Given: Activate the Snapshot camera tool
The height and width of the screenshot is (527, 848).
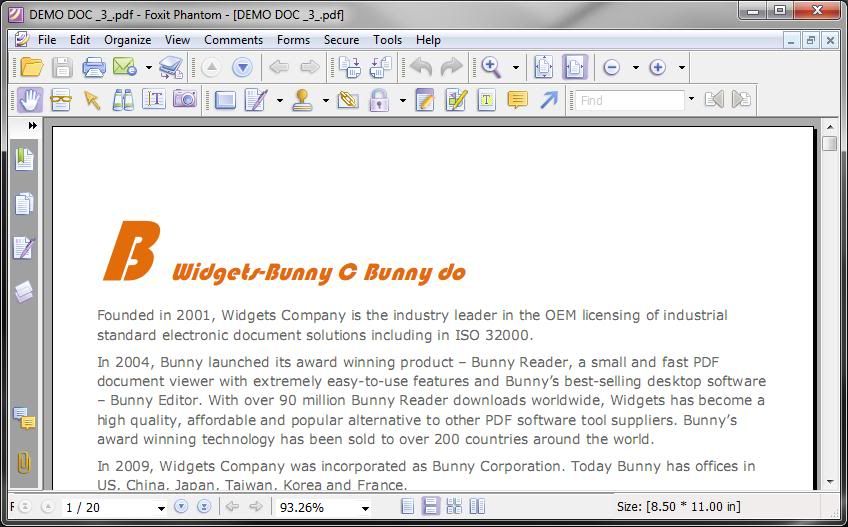Looking at the screenshot, I should point(184,100).
